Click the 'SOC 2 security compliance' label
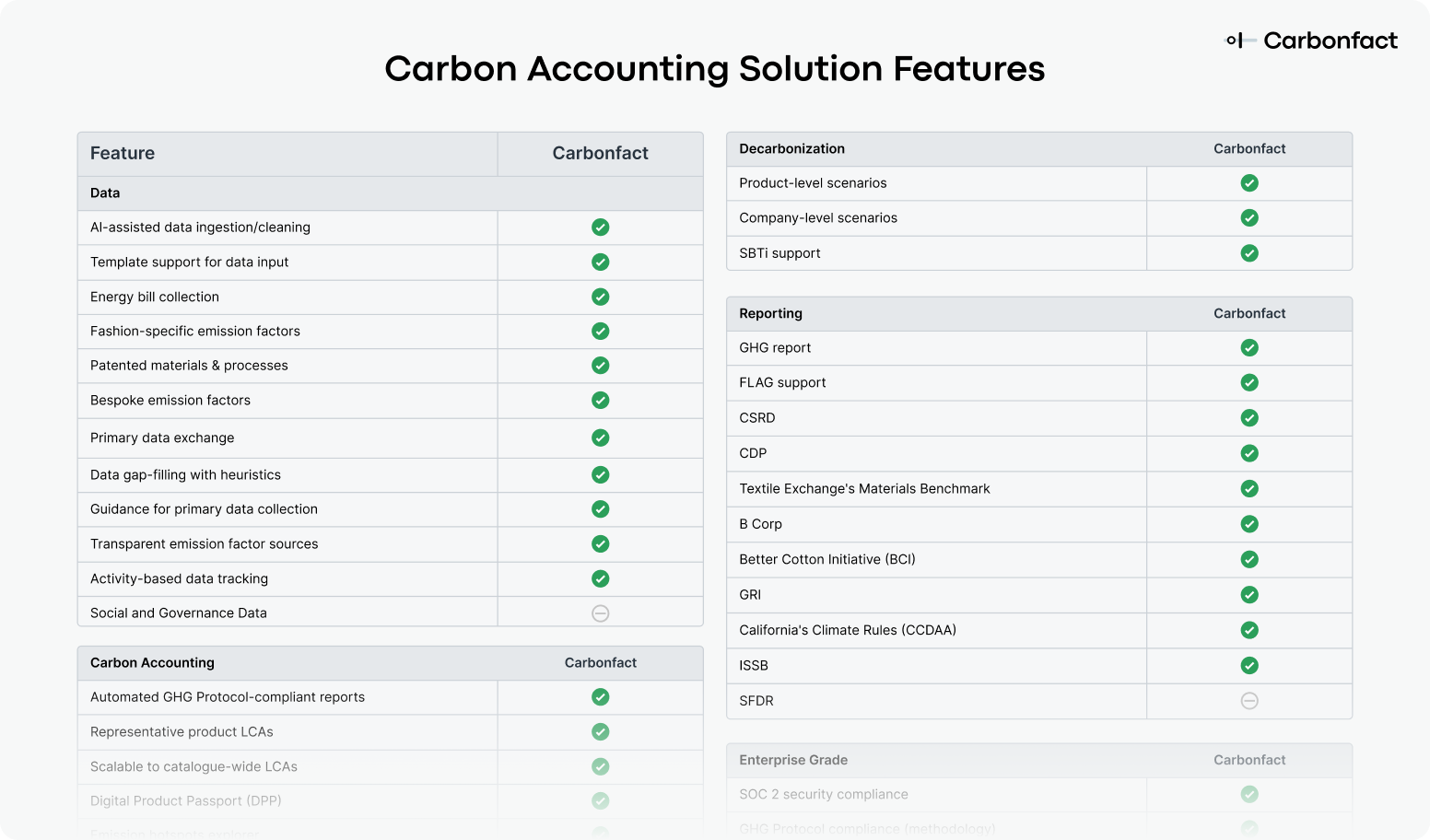 click(x=824, y=795)
